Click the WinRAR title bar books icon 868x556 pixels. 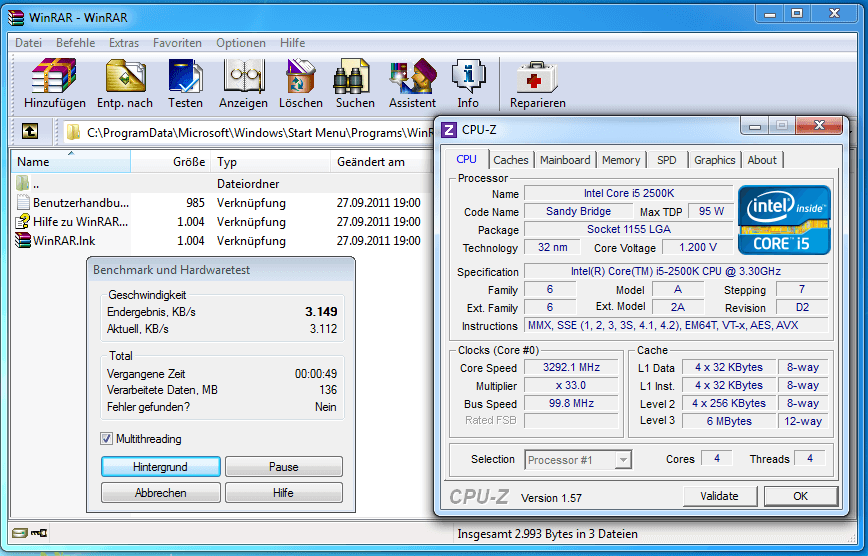[16, 17]
